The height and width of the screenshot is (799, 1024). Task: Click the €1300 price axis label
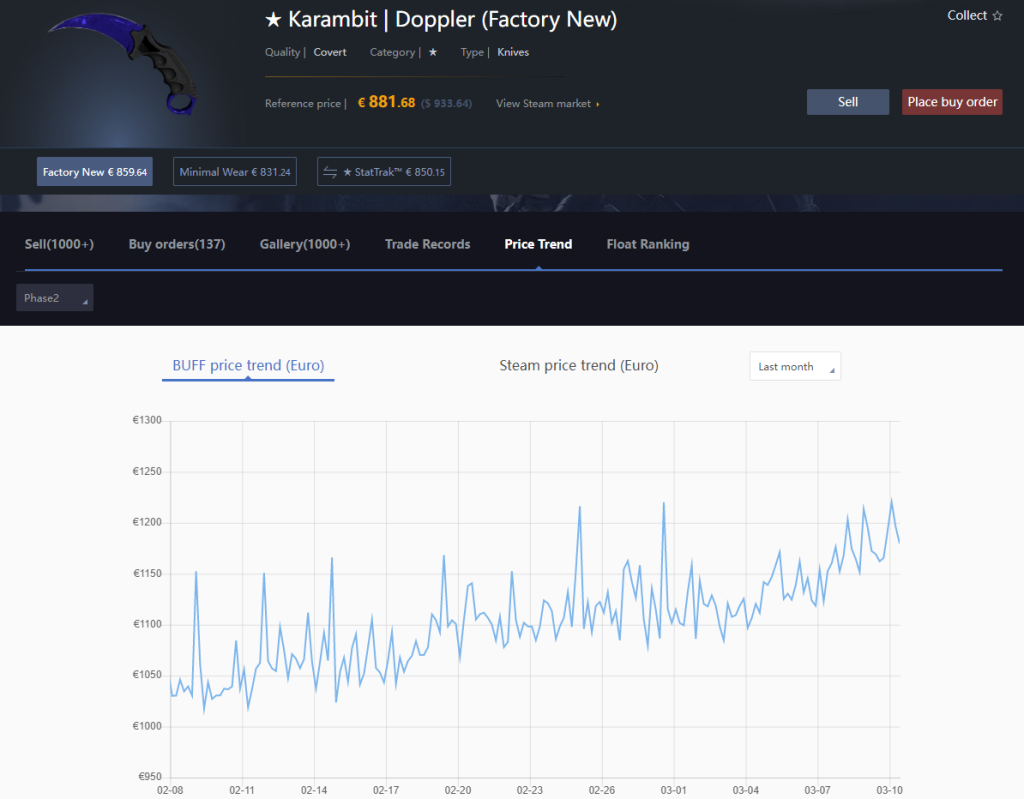pos(147,420)
